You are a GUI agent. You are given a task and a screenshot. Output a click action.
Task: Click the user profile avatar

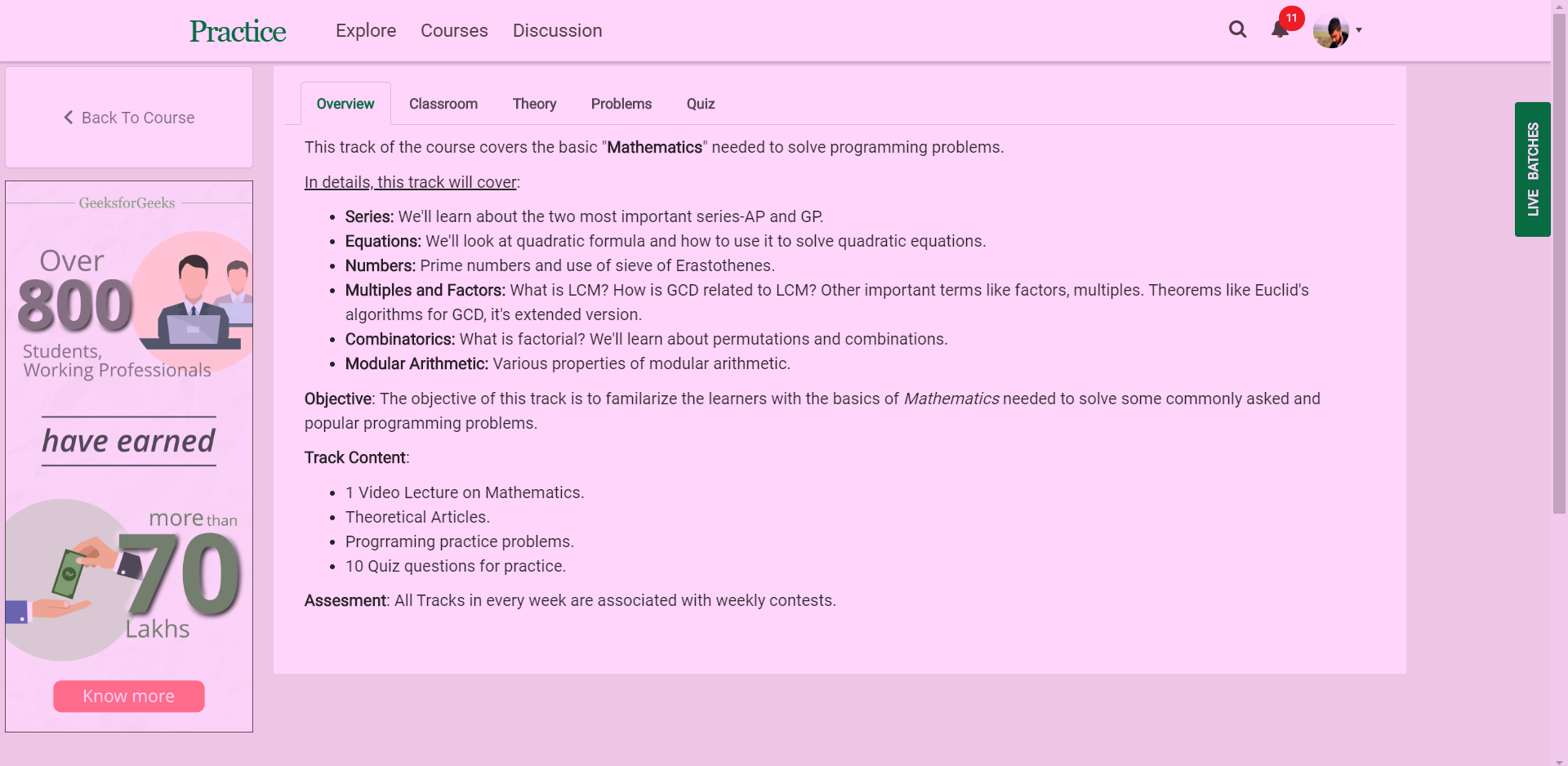point(1330,32)
